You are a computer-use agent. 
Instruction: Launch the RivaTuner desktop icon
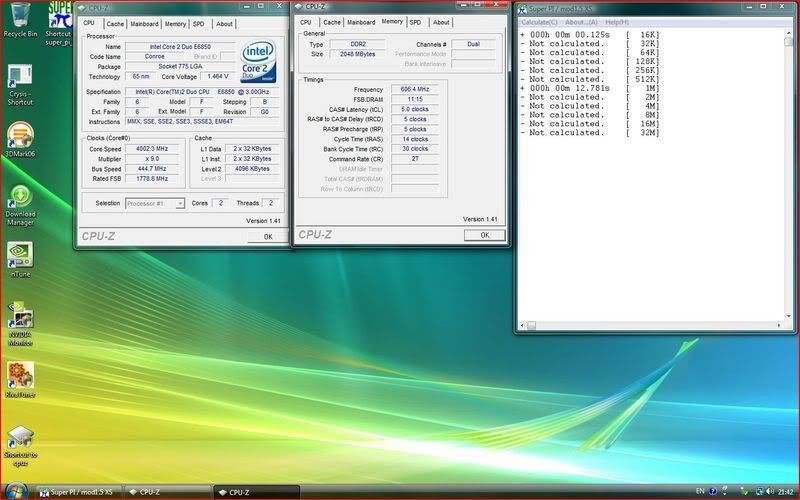click(20, 380)
